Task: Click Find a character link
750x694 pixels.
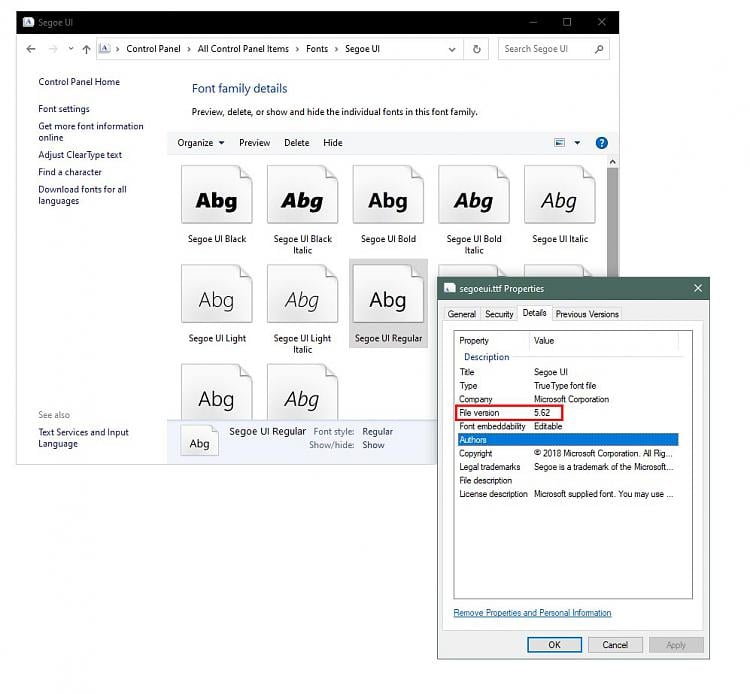Action: 70,172
